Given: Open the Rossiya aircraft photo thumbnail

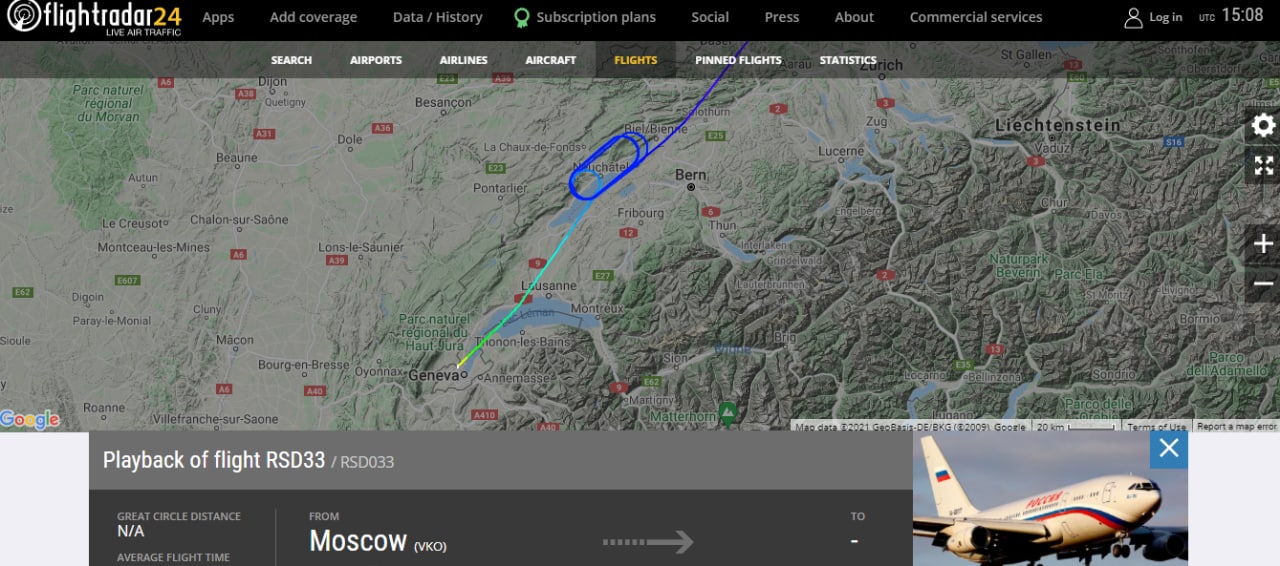Looking at the screenshot, I should [x=1050, y=498].
